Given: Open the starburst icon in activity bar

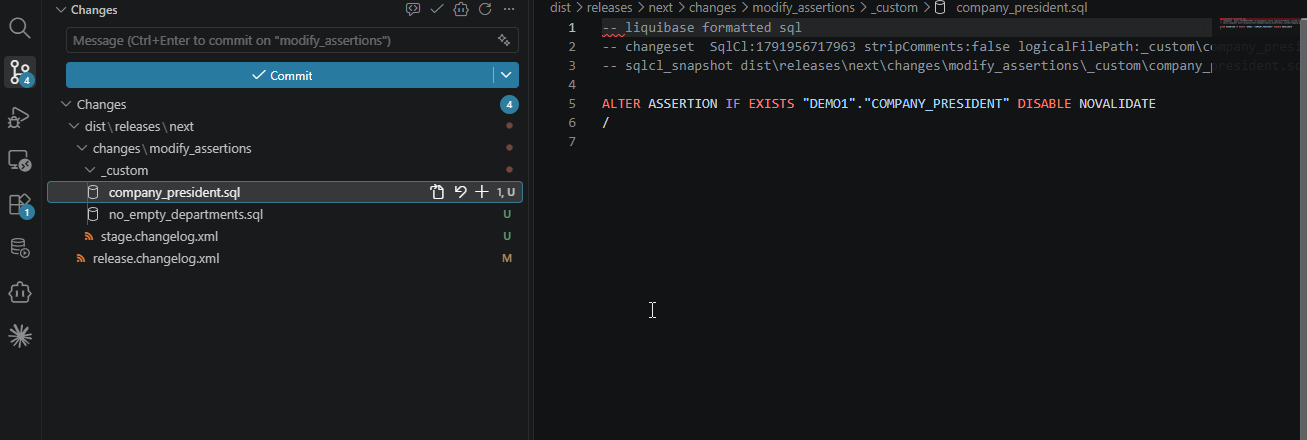Looking at the screenshot, I should point(20,336).
